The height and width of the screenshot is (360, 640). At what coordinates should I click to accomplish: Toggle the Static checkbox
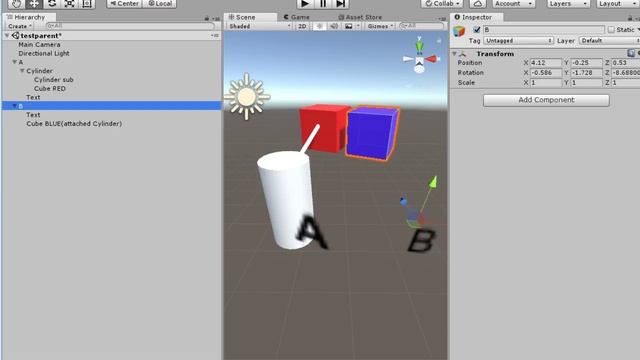coord(611,30)
